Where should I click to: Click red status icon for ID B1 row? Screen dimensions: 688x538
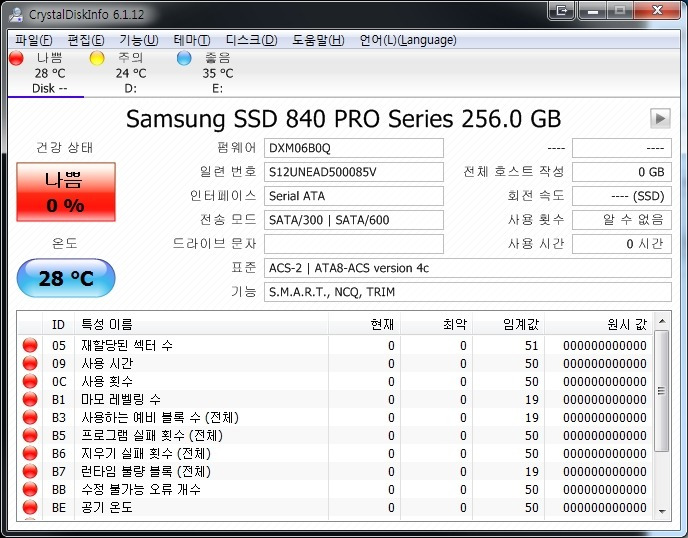click(30, 399)
